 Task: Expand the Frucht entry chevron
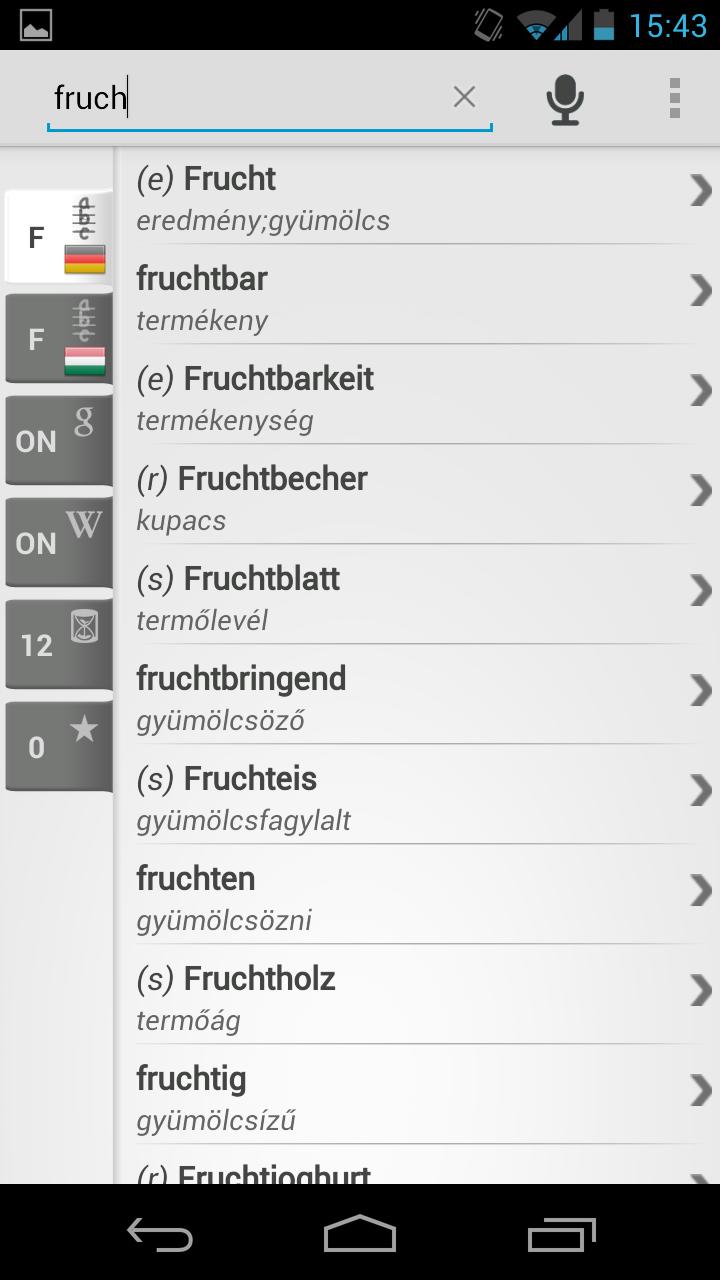(x=700, y=190)
